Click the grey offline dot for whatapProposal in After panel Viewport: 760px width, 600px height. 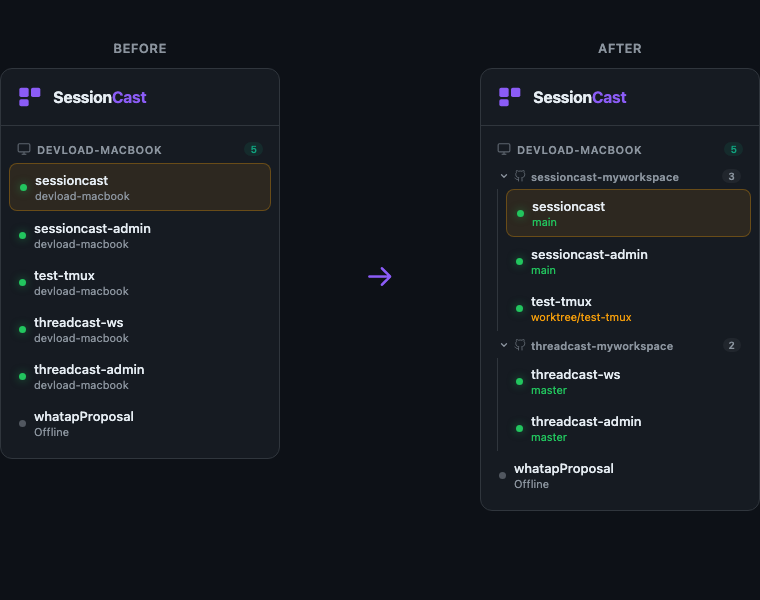(502, 476)
